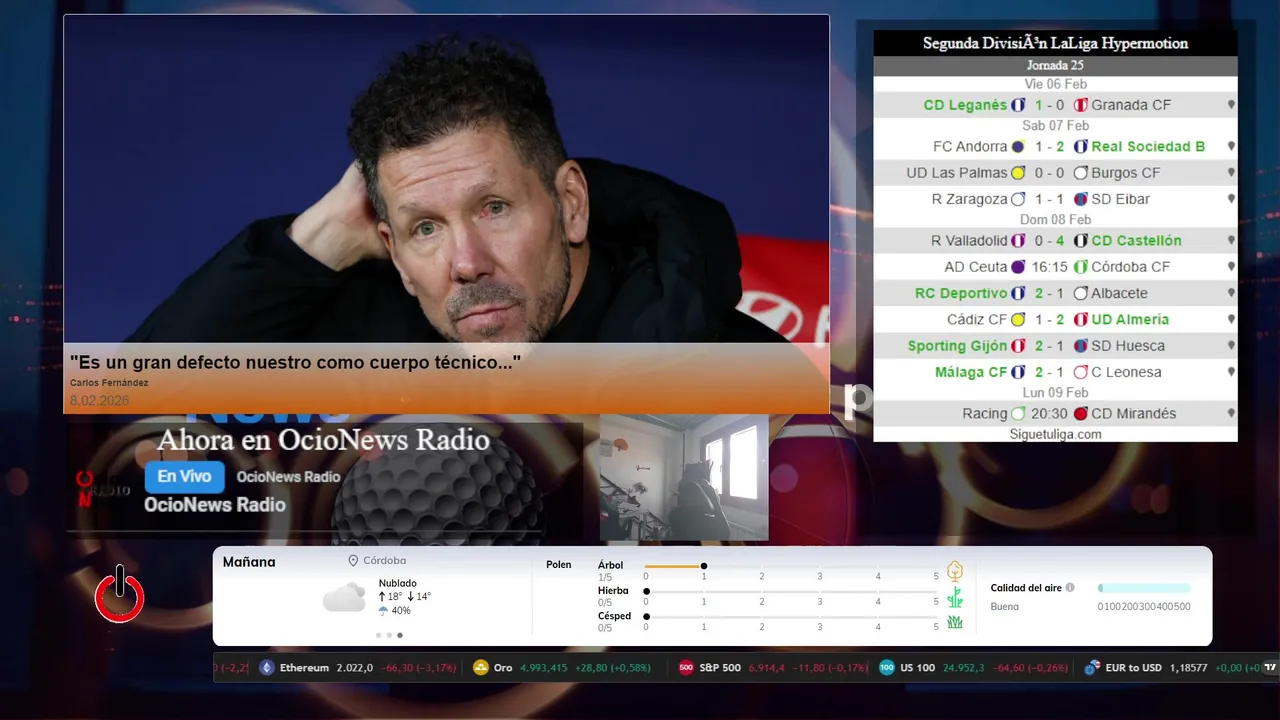Click the Granada CF team crest
This screenshot has height=720, width=1280.
point(1081,105)
